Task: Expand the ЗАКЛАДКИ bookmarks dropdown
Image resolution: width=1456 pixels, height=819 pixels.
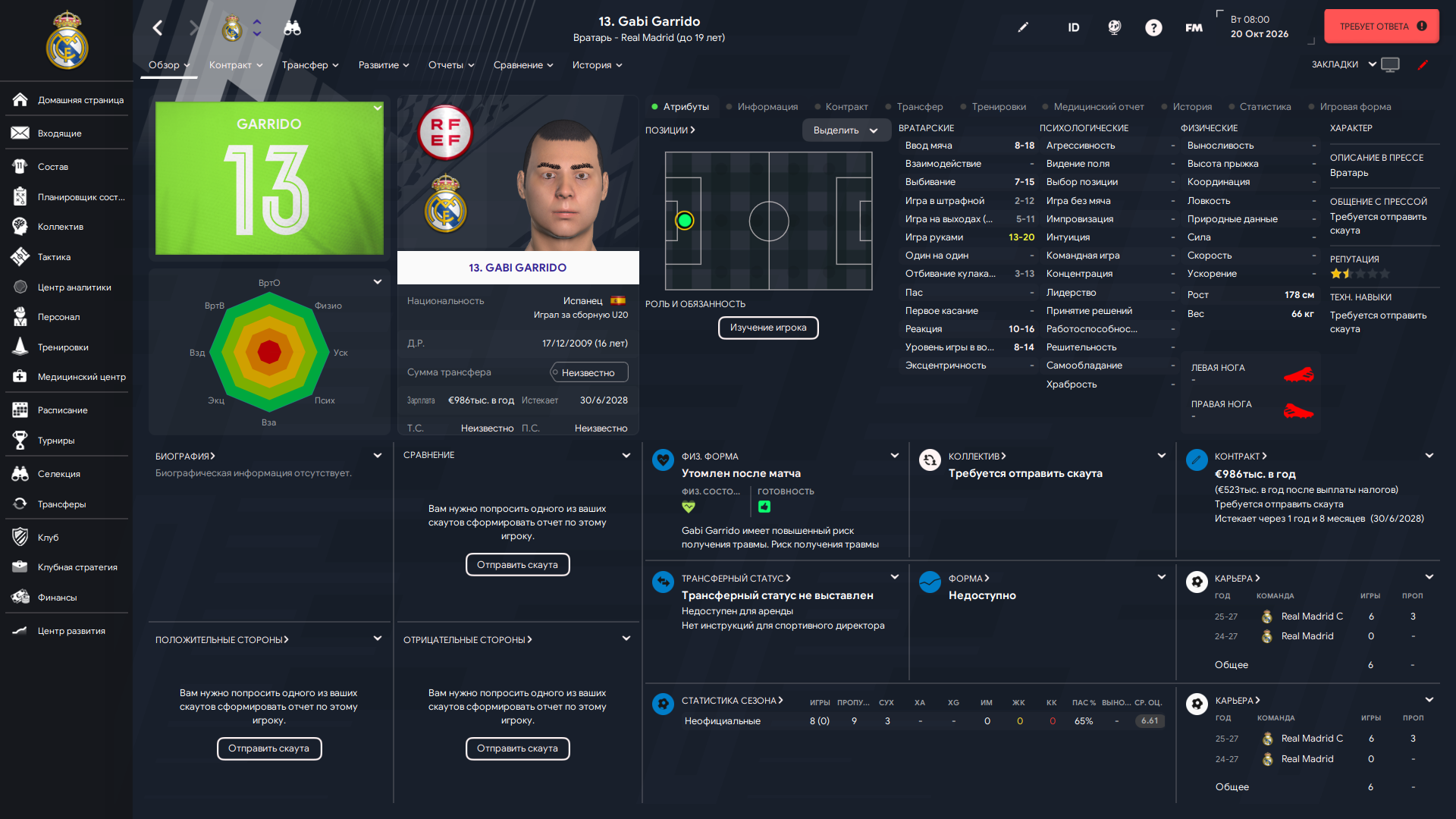Action: point(1344,64)
